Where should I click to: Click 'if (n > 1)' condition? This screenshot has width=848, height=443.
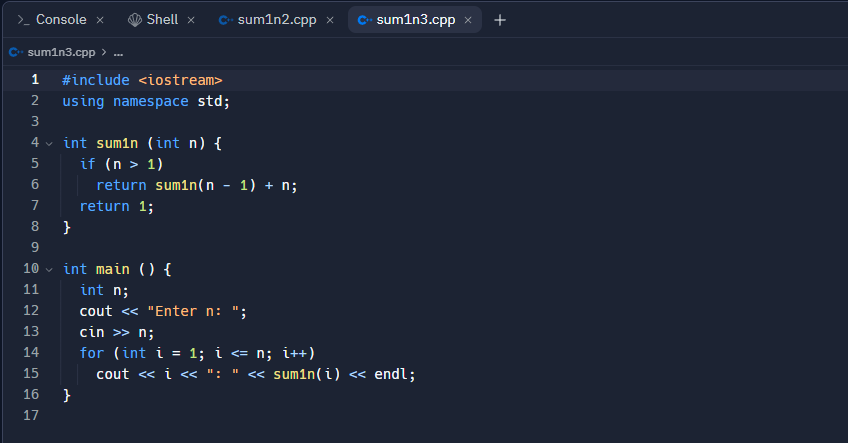[x=121, y=164]
